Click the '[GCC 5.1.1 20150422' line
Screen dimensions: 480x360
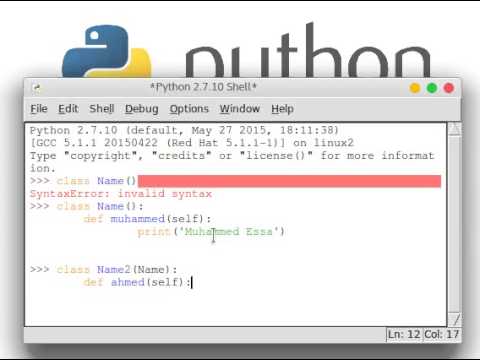click(x=192, y=143)
